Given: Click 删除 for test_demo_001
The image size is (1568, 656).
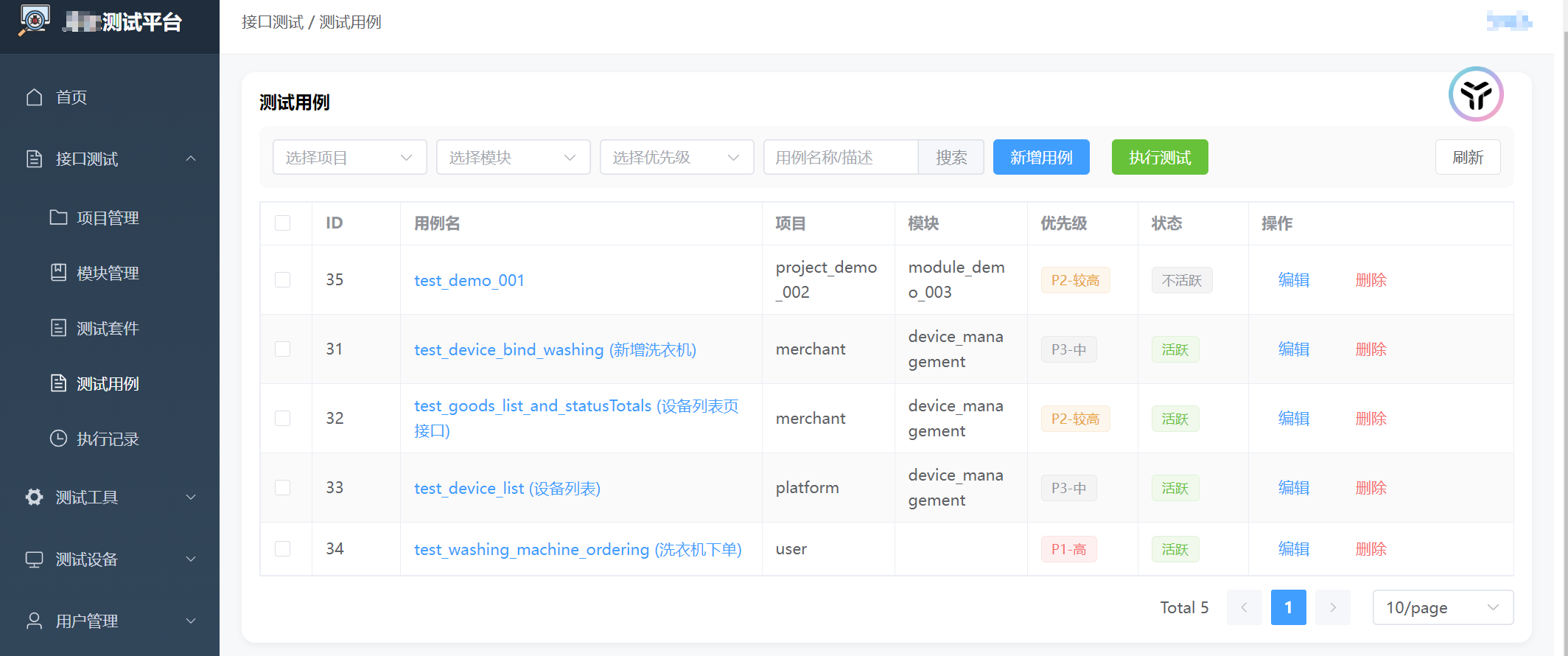Looking at the screenshot, I should [x=1371, y=280].
